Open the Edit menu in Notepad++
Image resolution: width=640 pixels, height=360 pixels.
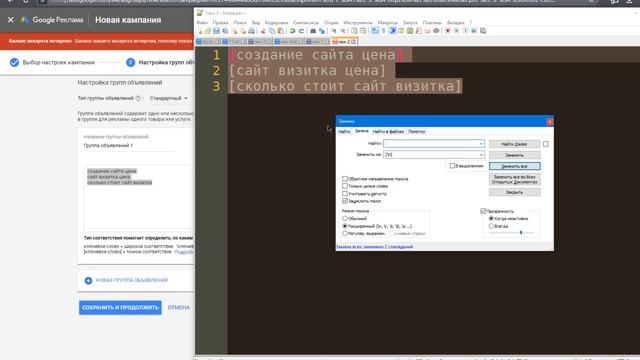coord(220,22)
